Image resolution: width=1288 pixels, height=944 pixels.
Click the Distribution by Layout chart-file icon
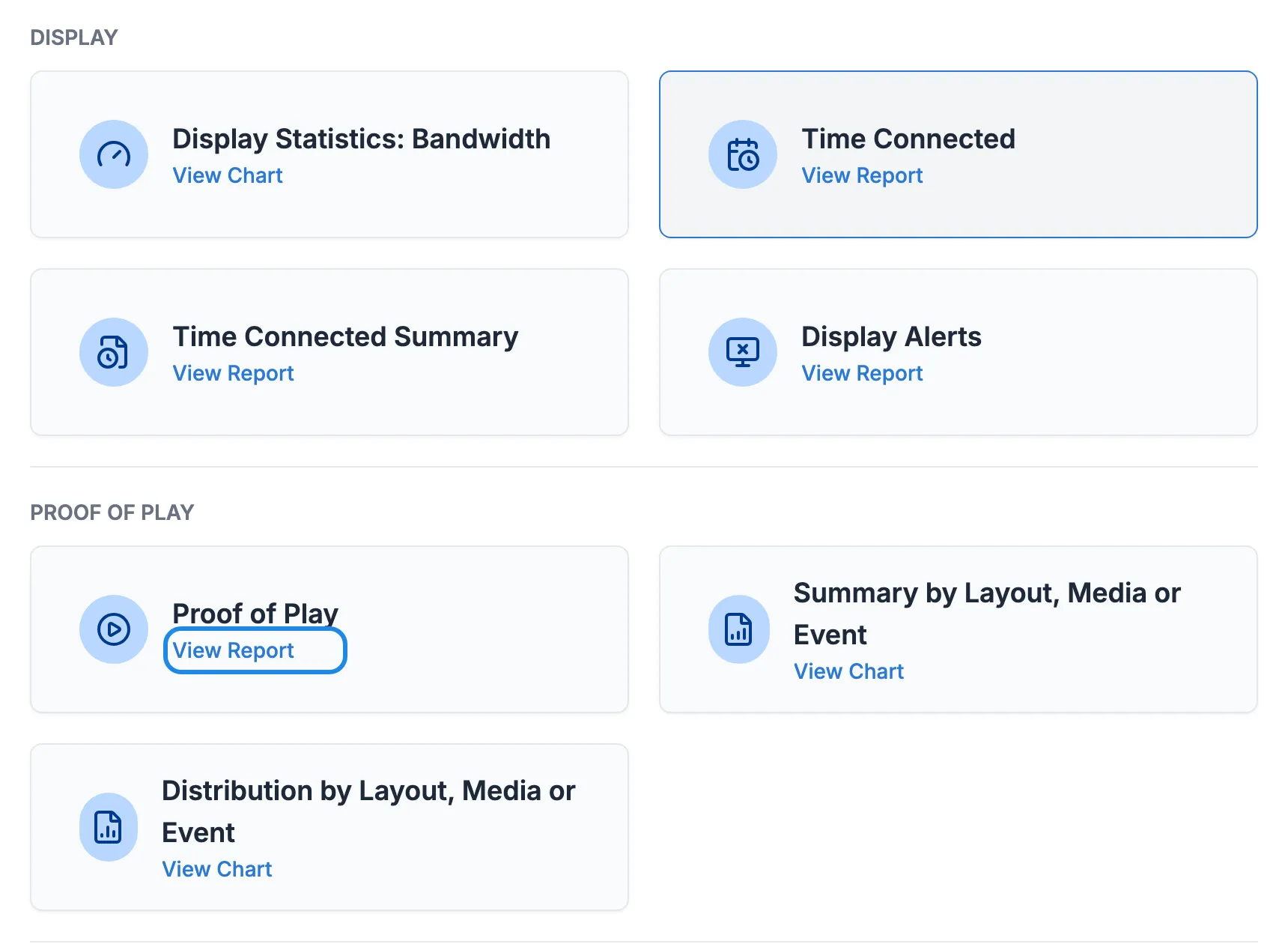point(109,827)
